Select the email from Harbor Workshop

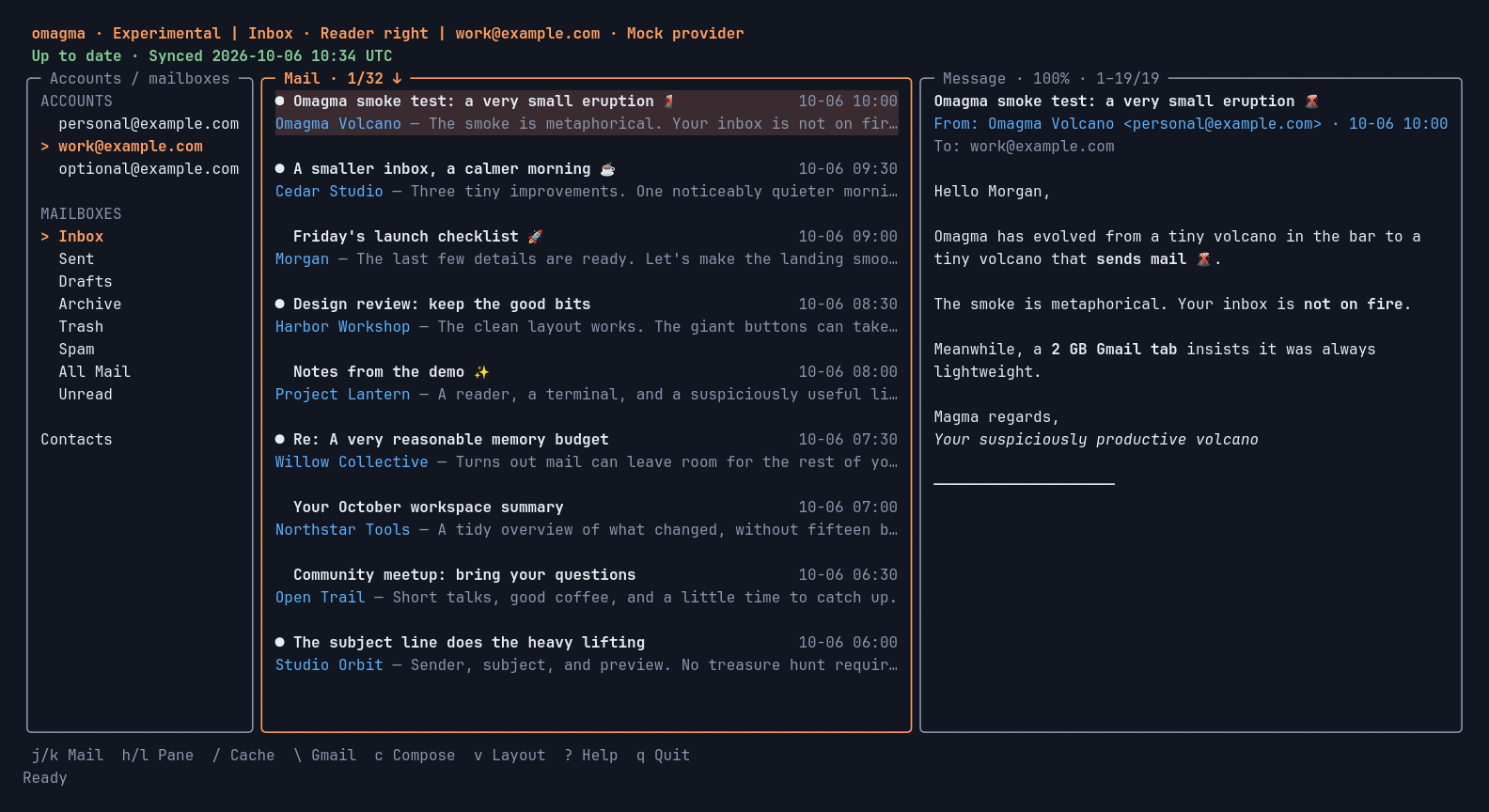[587, 316]
